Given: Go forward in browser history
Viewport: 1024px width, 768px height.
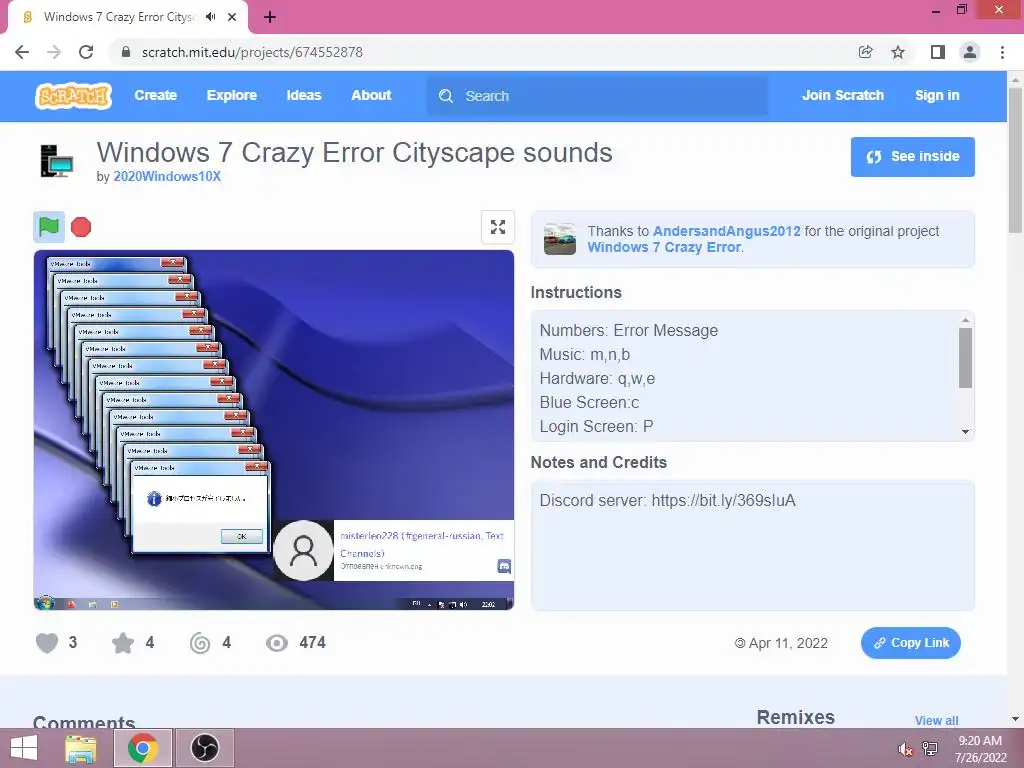Looking at the screenshot, I should coord(54,52).
